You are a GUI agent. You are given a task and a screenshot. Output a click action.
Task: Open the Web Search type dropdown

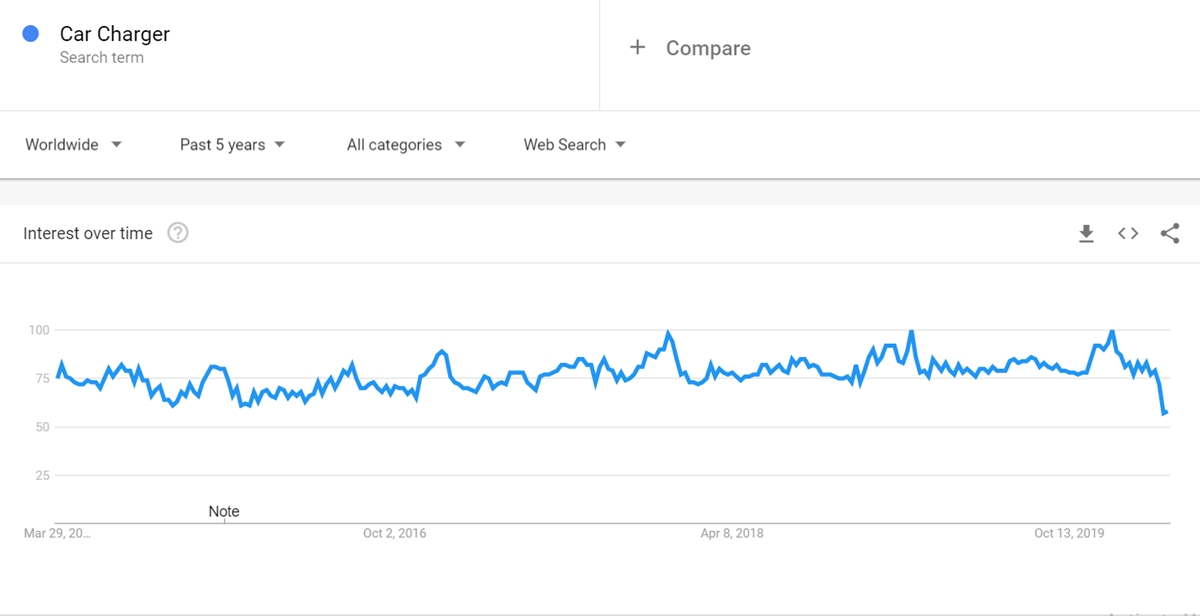(574, 145)
